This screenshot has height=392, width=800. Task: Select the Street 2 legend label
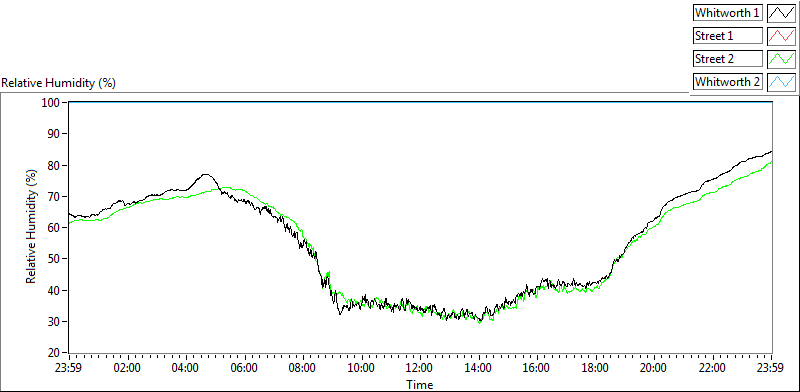(727, 58)
